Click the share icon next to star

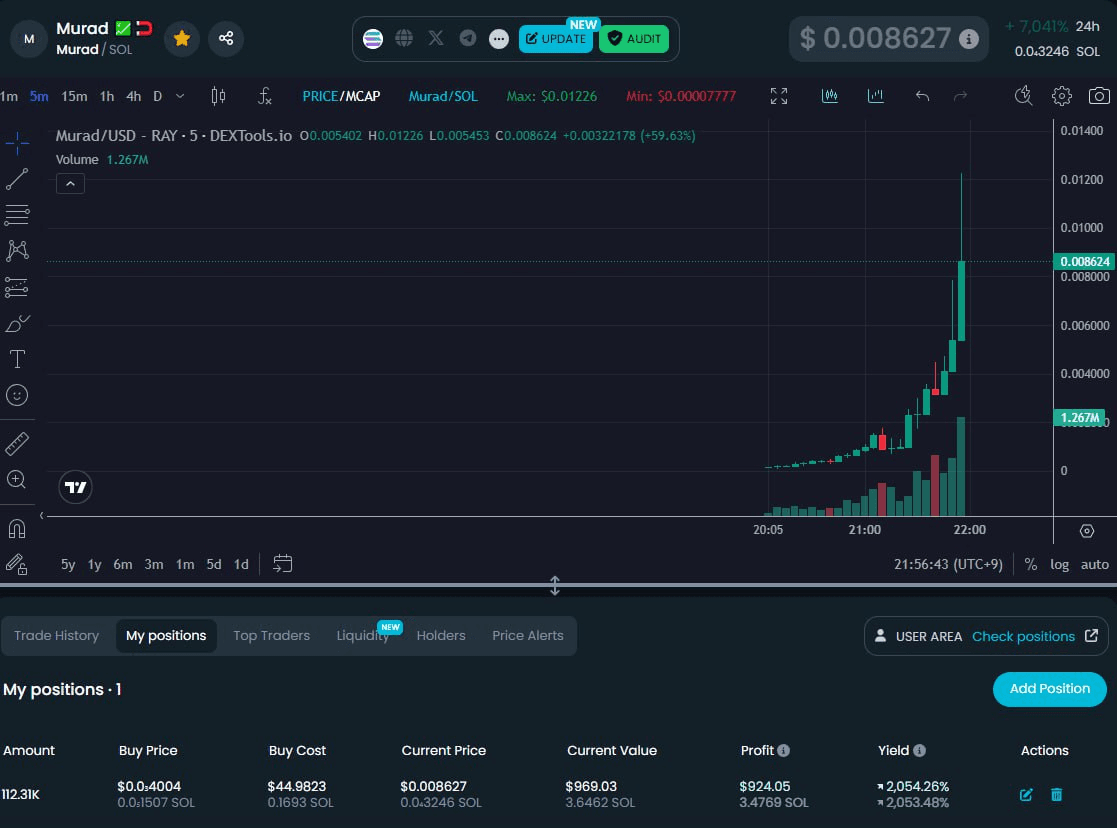click(x=226, y=38)
